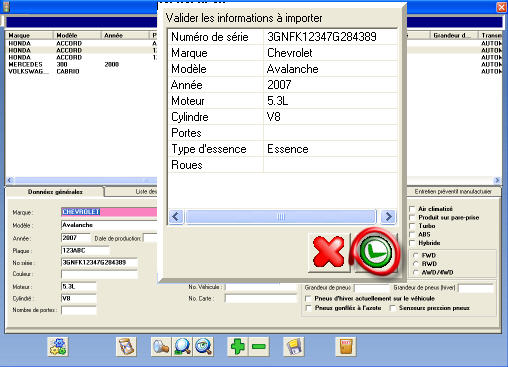Click the hourglass history icon
The image size is (508, 367).
(x=126, y=347)
